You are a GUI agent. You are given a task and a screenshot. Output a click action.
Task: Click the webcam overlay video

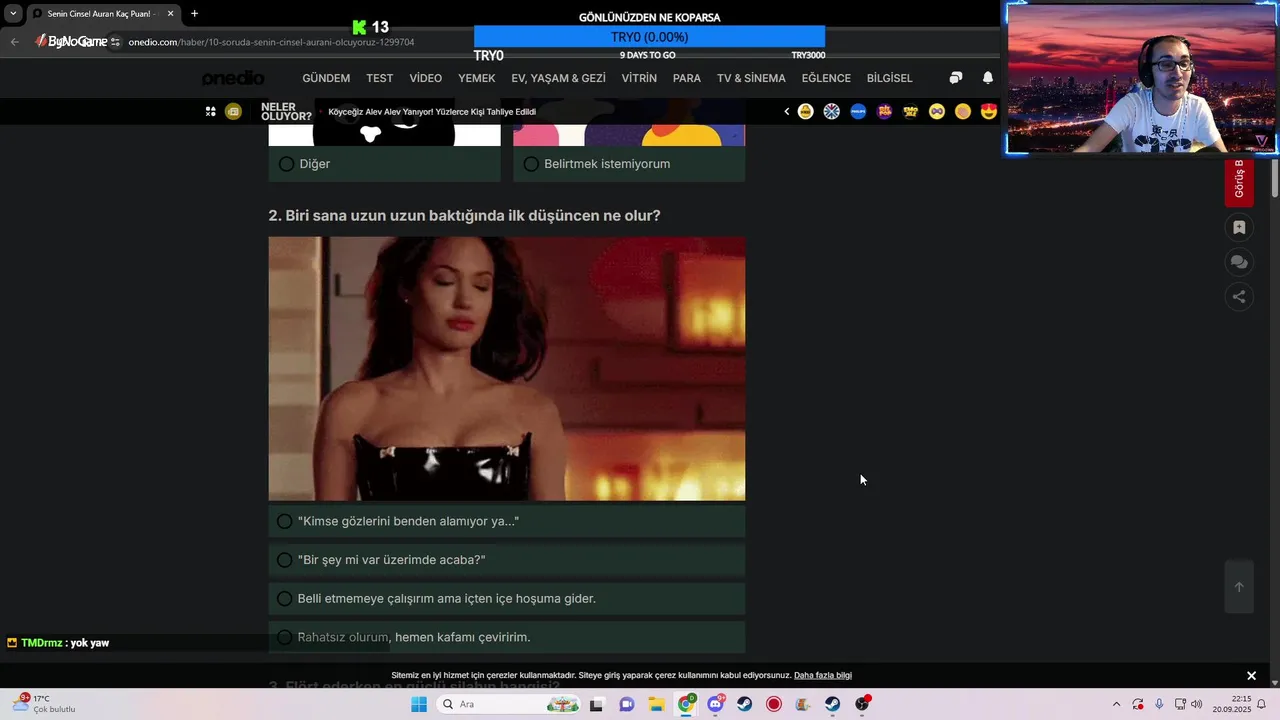[1142, 78]
